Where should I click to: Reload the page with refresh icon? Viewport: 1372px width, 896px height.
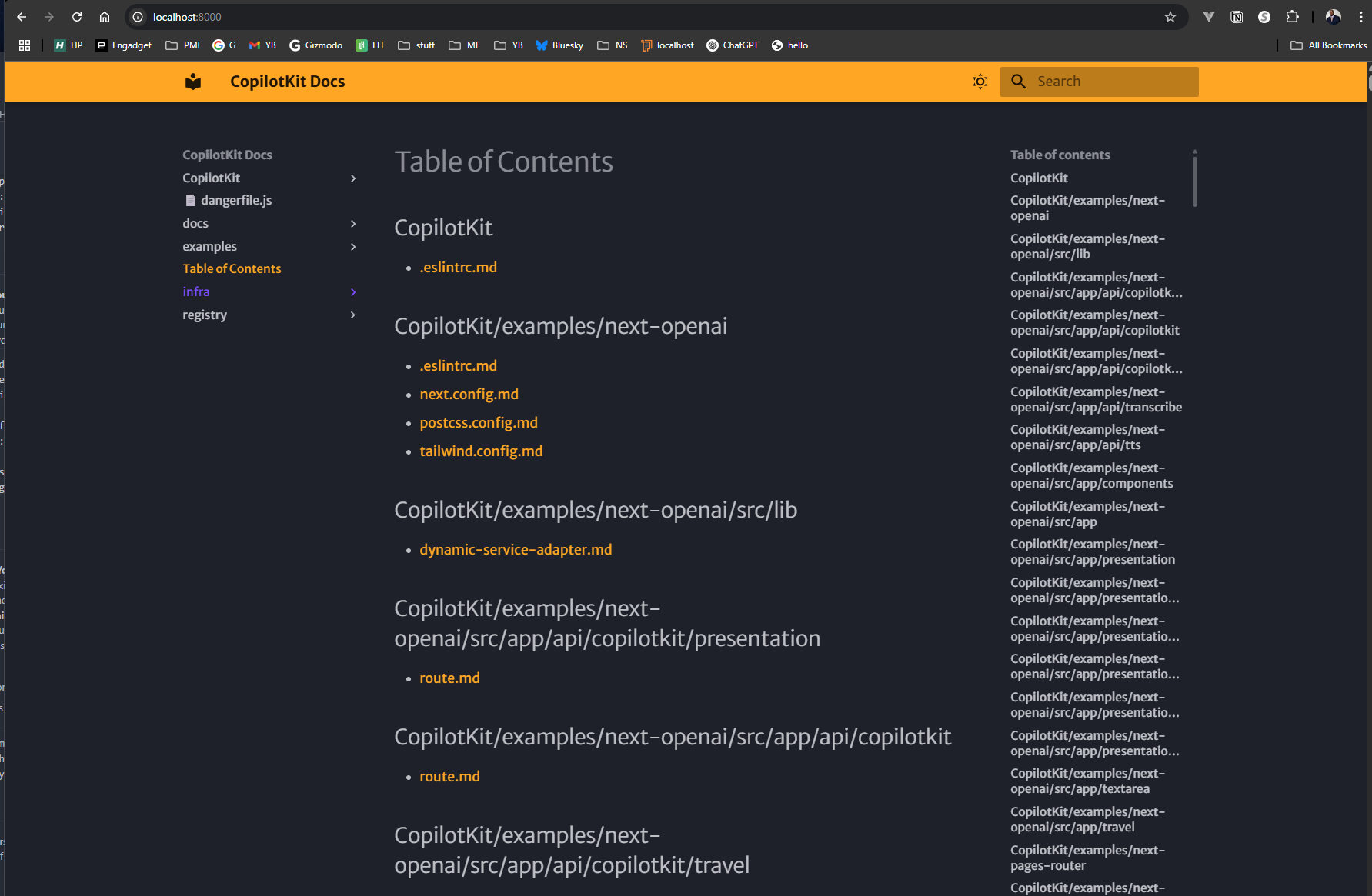click(x=77, y=17)
